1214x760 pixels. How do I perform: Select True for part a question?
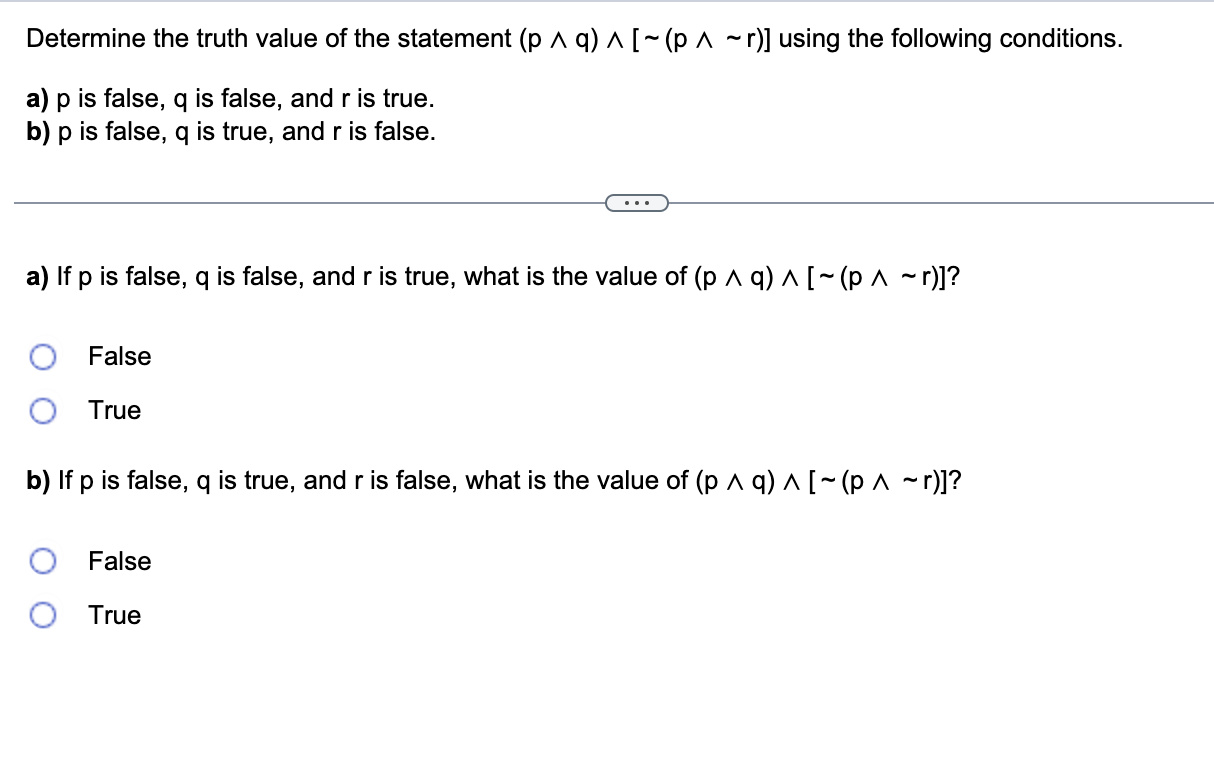[x=42, y=410]
